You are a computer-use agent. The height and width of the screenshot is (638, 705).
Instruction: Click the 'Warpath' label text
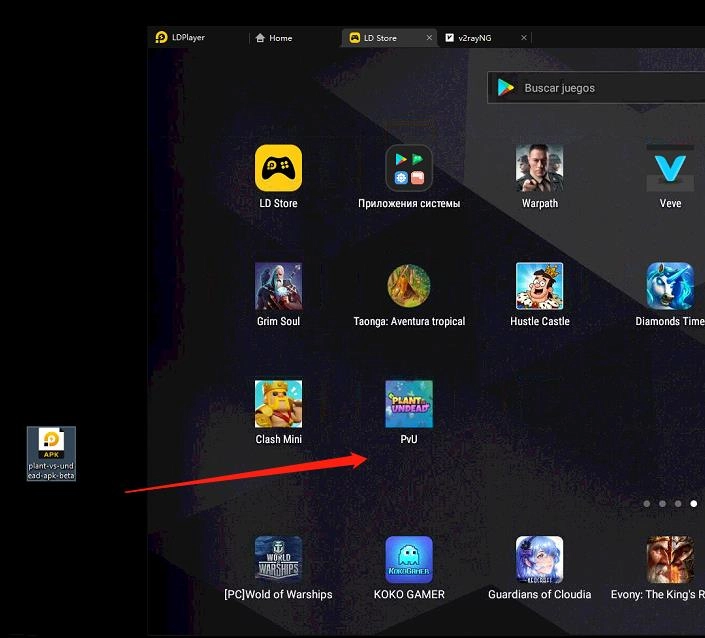(x=540, y=203)
